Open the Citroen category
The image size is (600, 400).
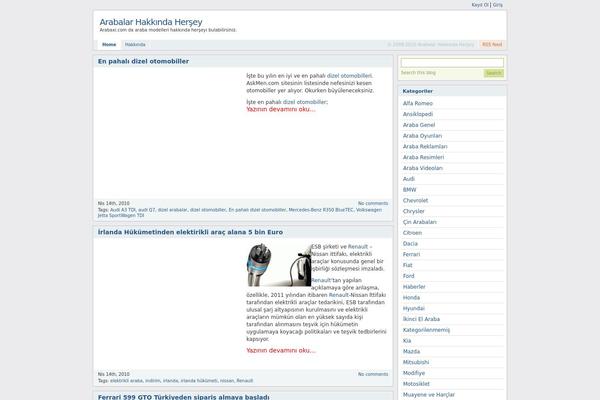(x=412, y=233)
